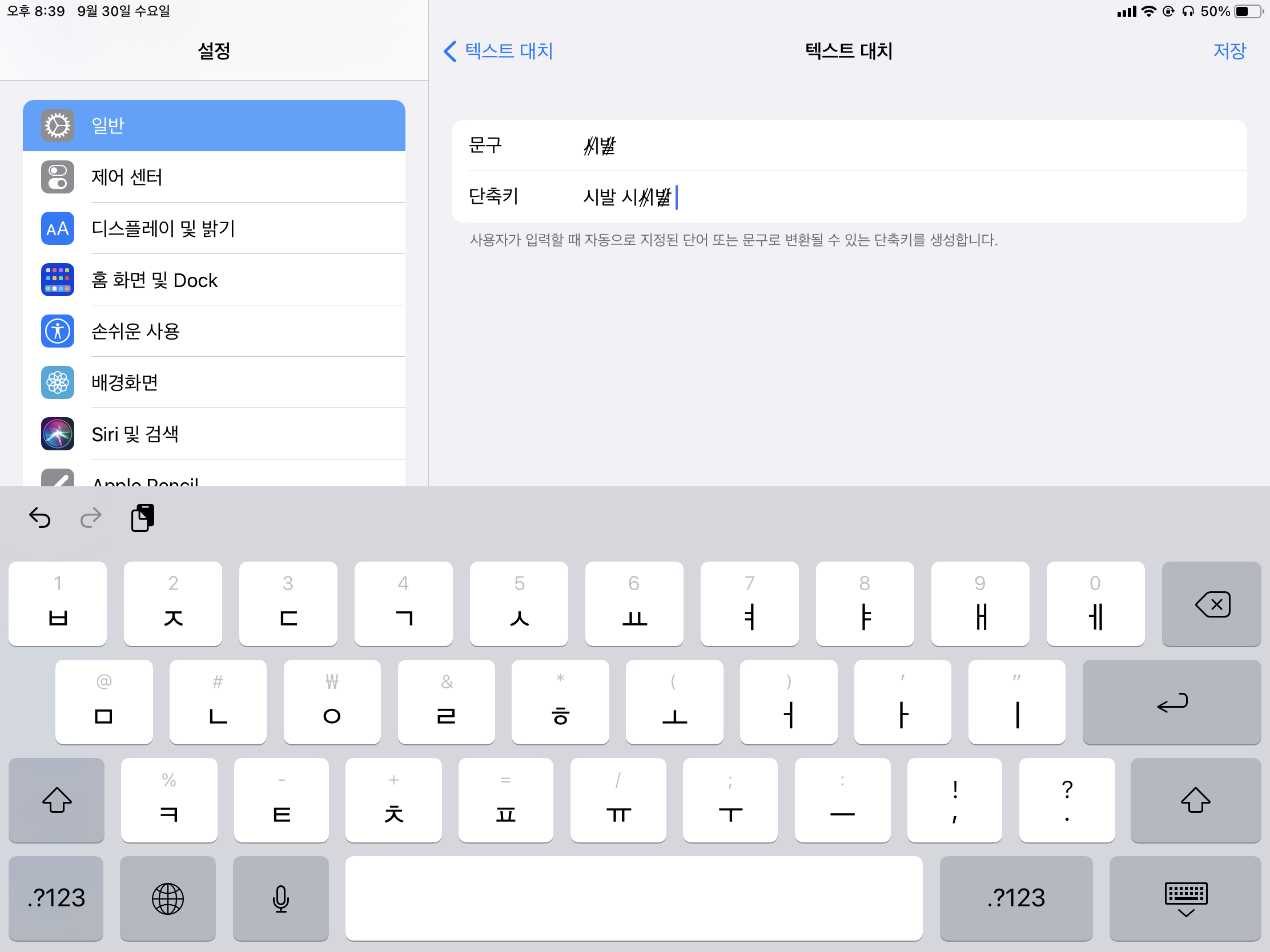Switch to the right .?123 symbols keyboard
This screenshot has height=952, width=1270.
pyautogui.click(x=1015, y=898)
